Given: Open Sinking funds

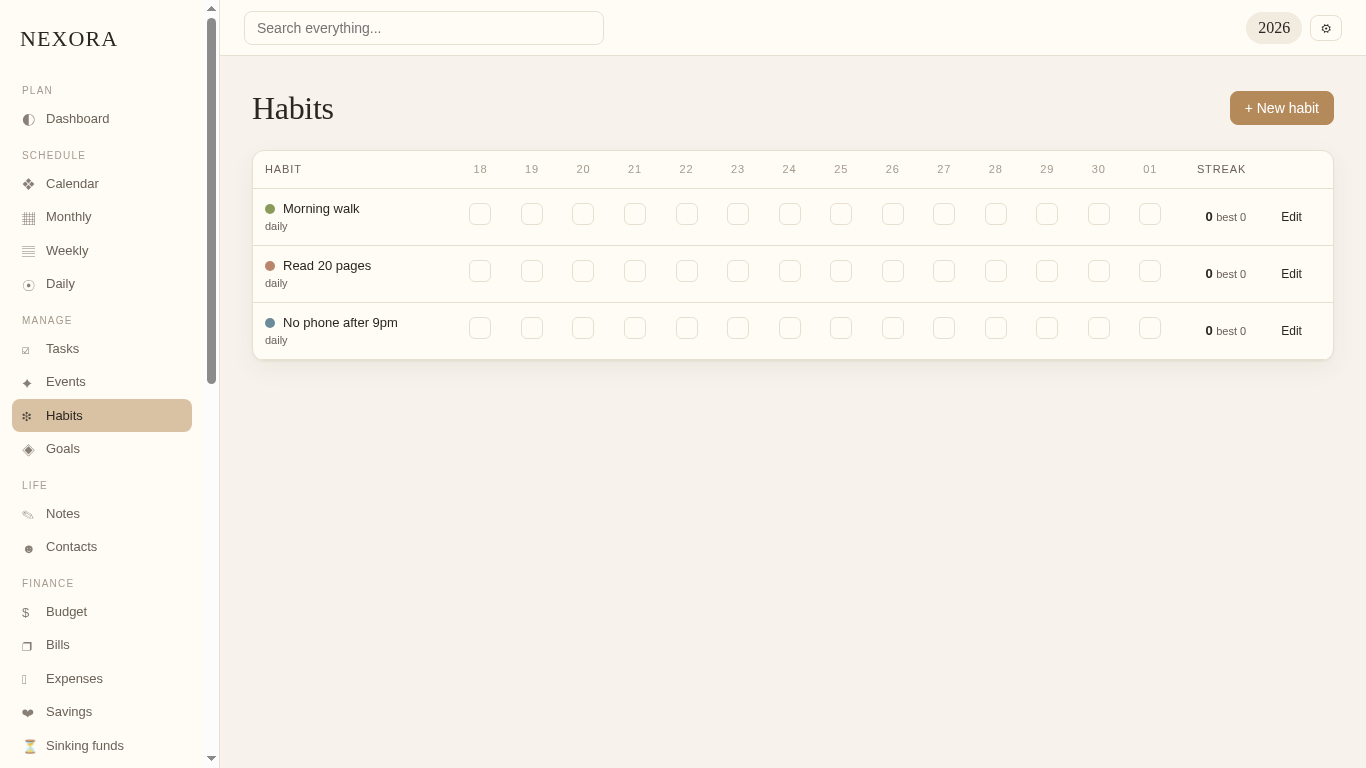Looking at the screenshot, I should click(102, 746).
